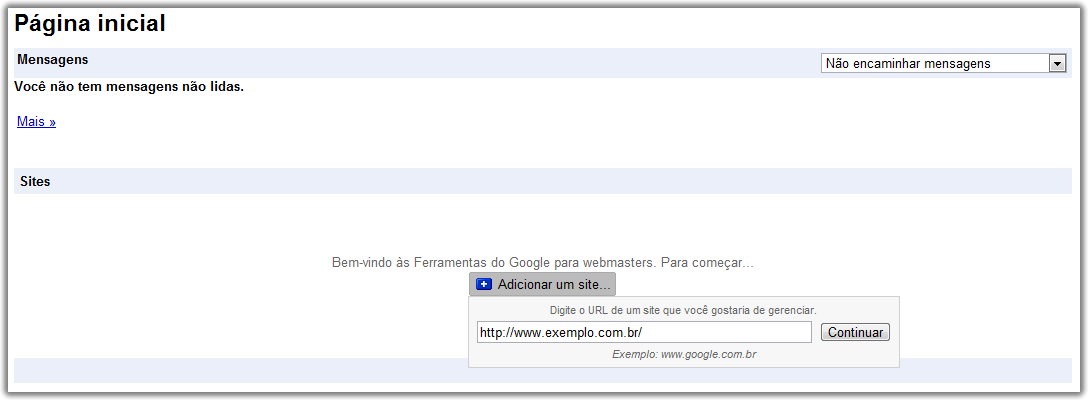Click the word 'webmasters' in the welcome message

[x=620, y=263]
